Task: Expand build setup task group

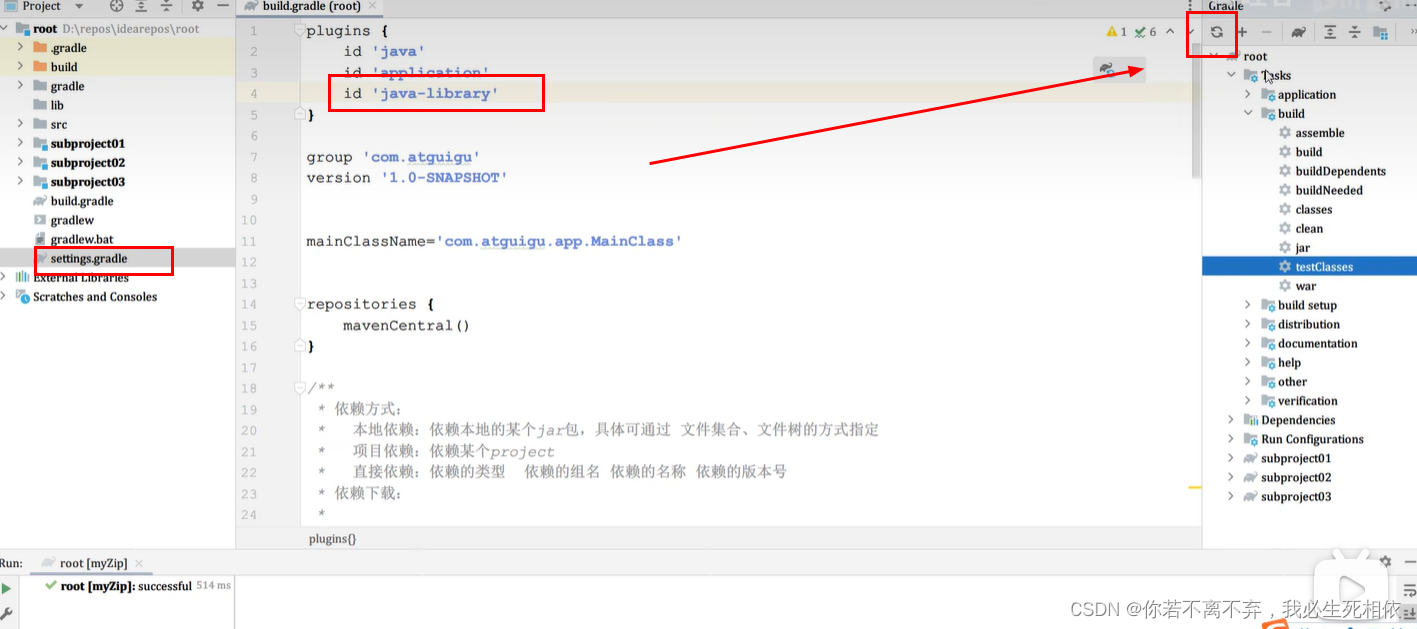Action: (1248, 305)
